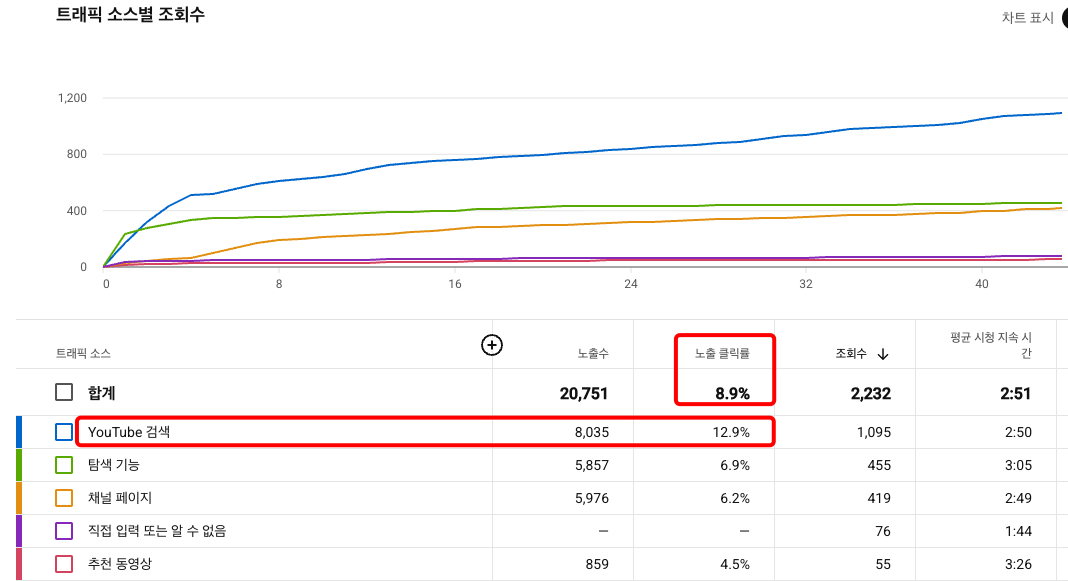Viewport: 1068px width, 581px height.
Task: Click the 트래픽 소스 column header
Action: click(x=83, y=354)
